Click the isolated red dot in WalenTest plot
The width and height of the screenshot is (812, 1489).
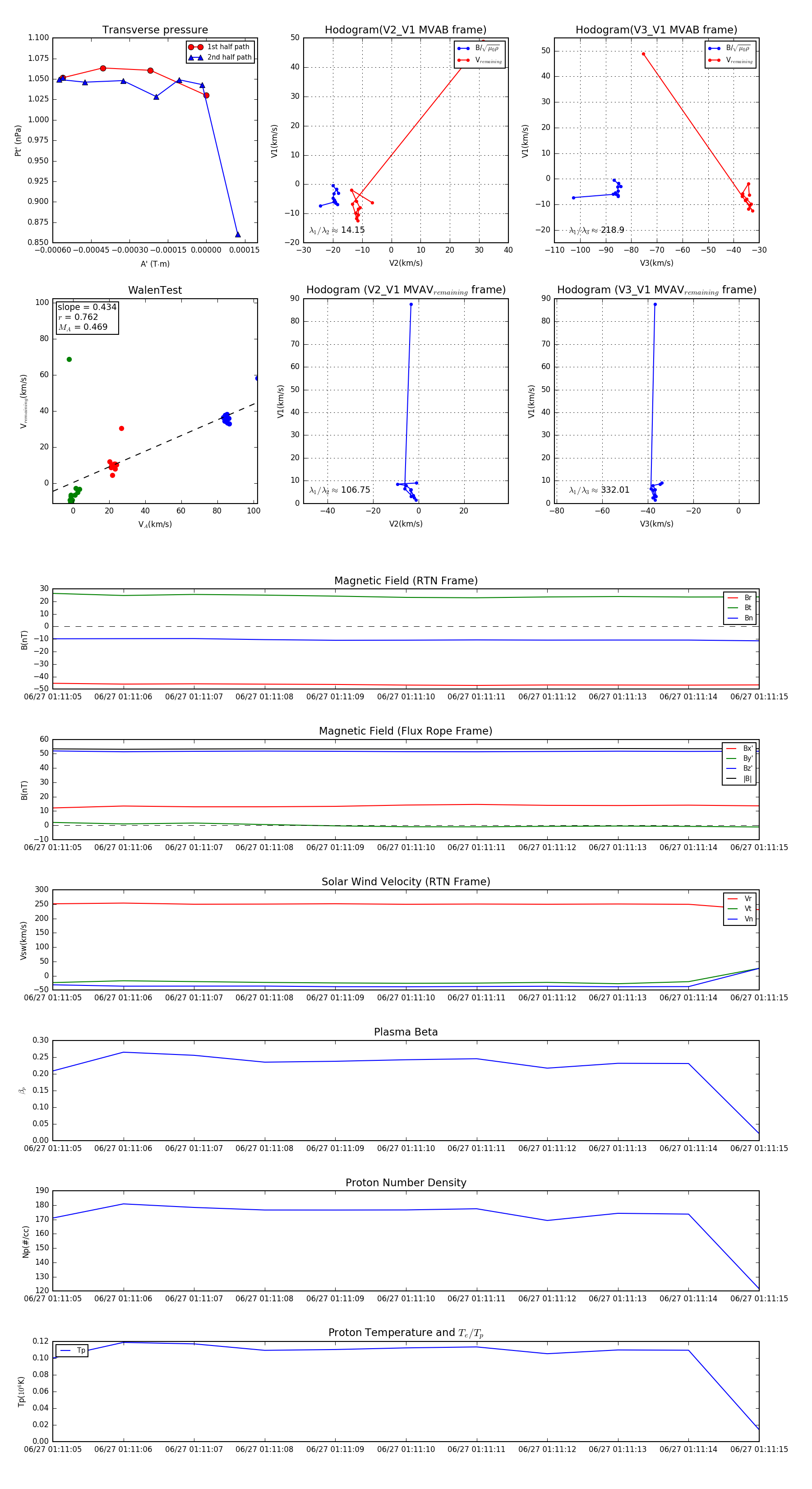[x=121, y=428]
